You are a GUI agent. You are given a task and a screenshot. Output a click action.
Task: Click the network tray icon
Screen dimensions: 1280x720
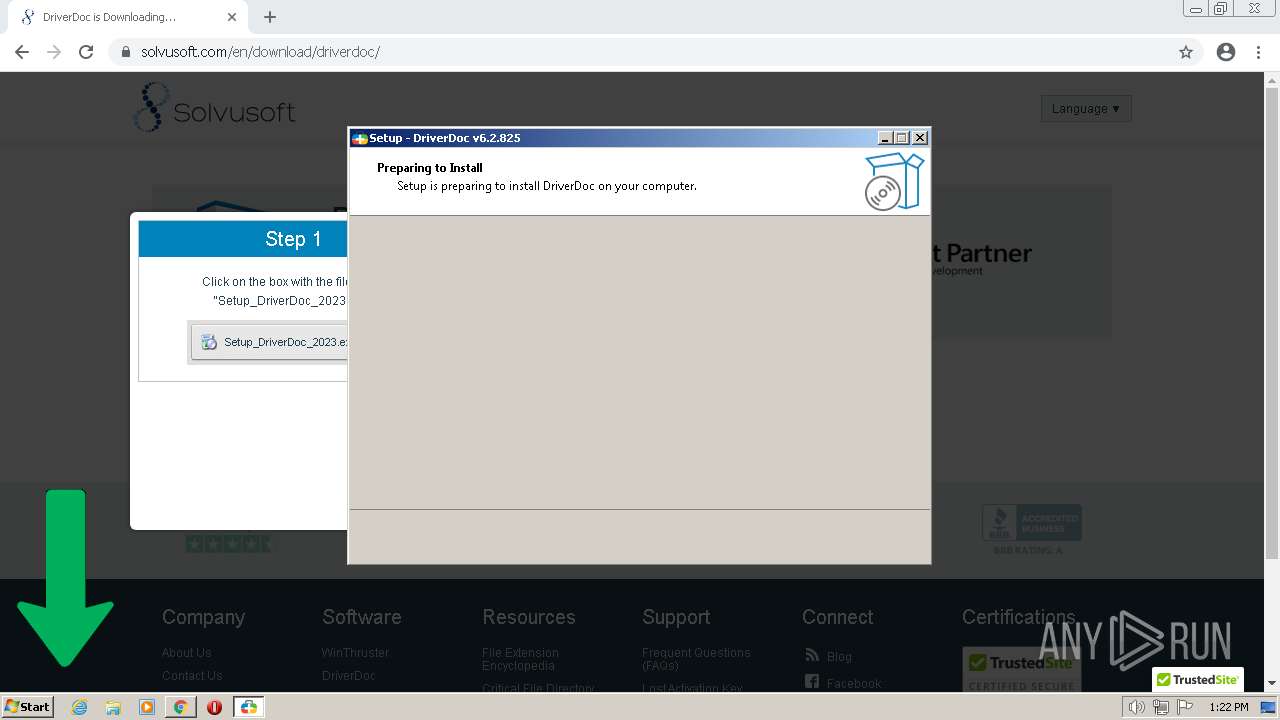click(1161, 707)
